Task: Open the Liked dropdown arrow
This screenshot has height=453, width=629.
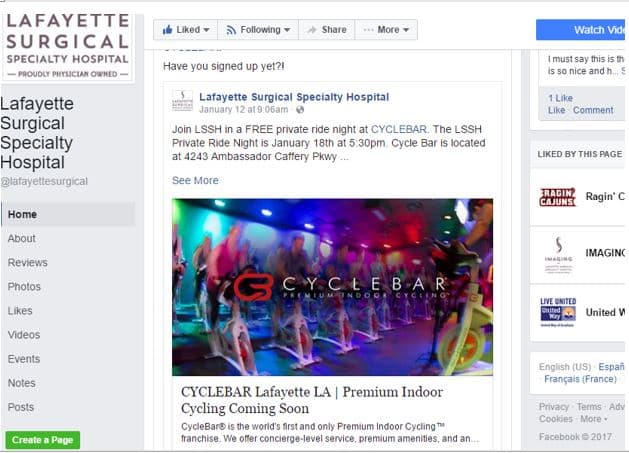Action: (x=206, y=30)
